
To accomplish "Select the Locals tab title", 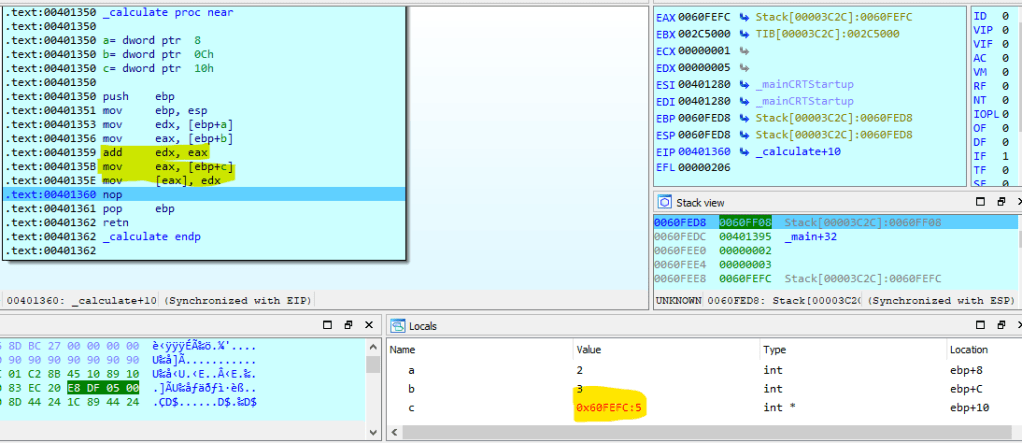I will (x=424, y=326).
